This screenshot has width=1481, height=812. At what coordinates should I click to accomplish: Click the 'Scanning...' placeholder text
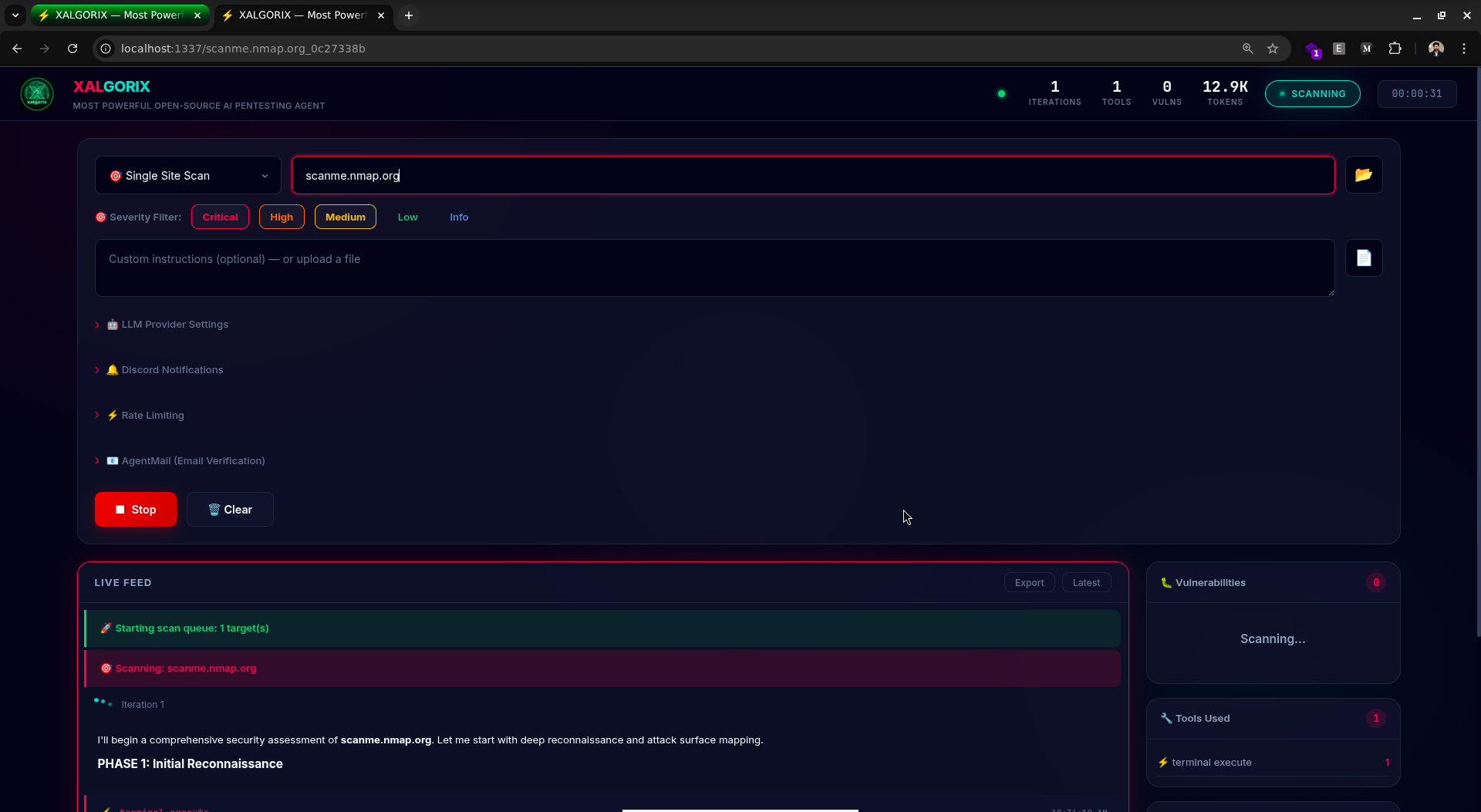[1273, 639]
